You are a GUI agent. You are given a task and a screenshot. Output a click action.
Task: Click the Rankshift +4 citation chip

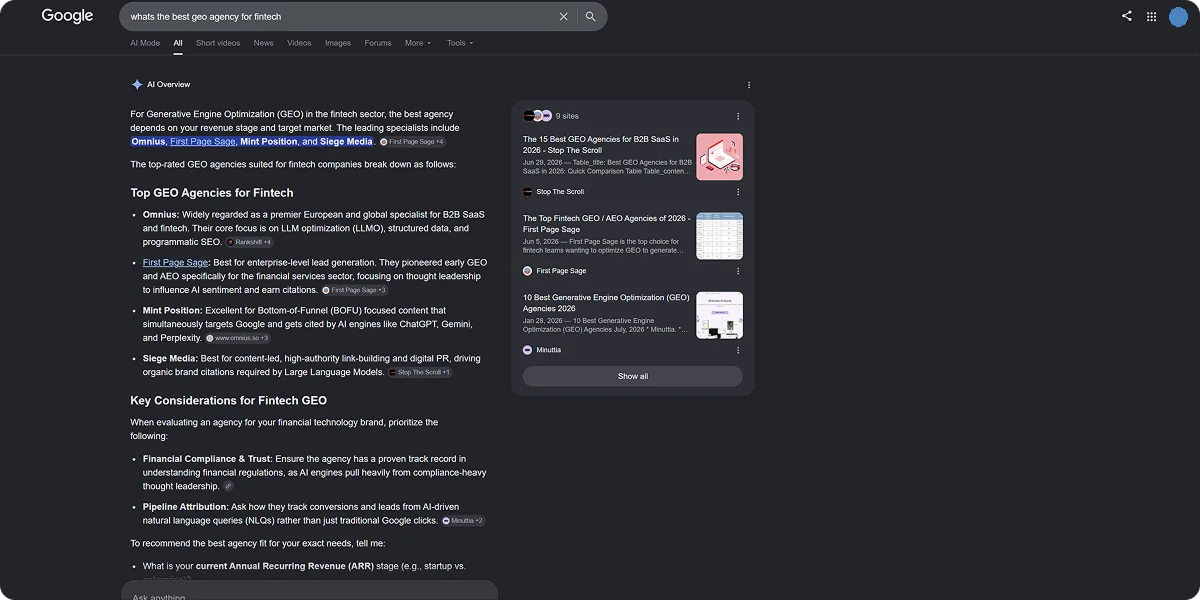click(249, 242)
